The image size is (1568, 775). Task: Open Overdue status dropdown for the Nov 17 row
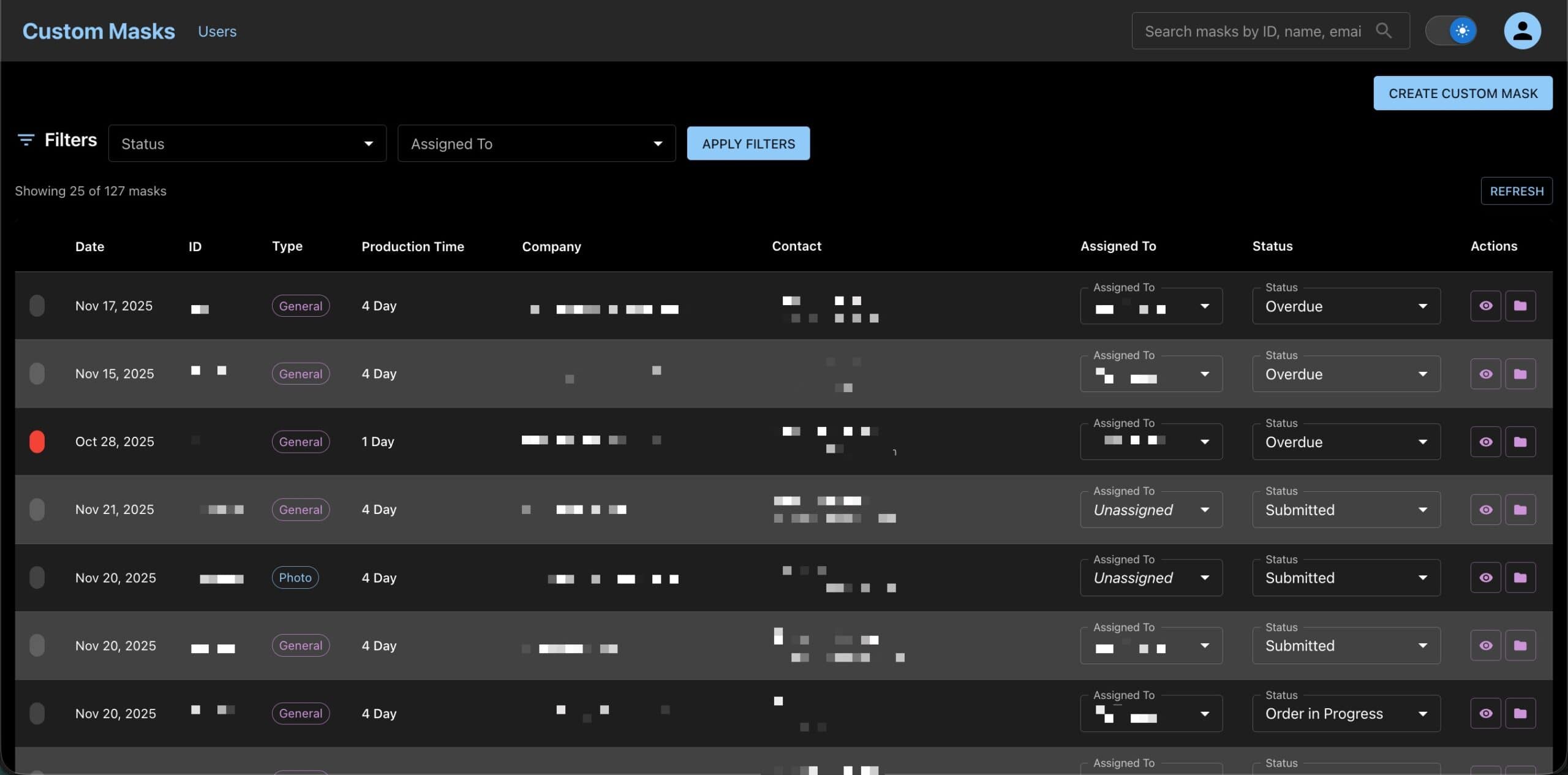coord(1346,306)
